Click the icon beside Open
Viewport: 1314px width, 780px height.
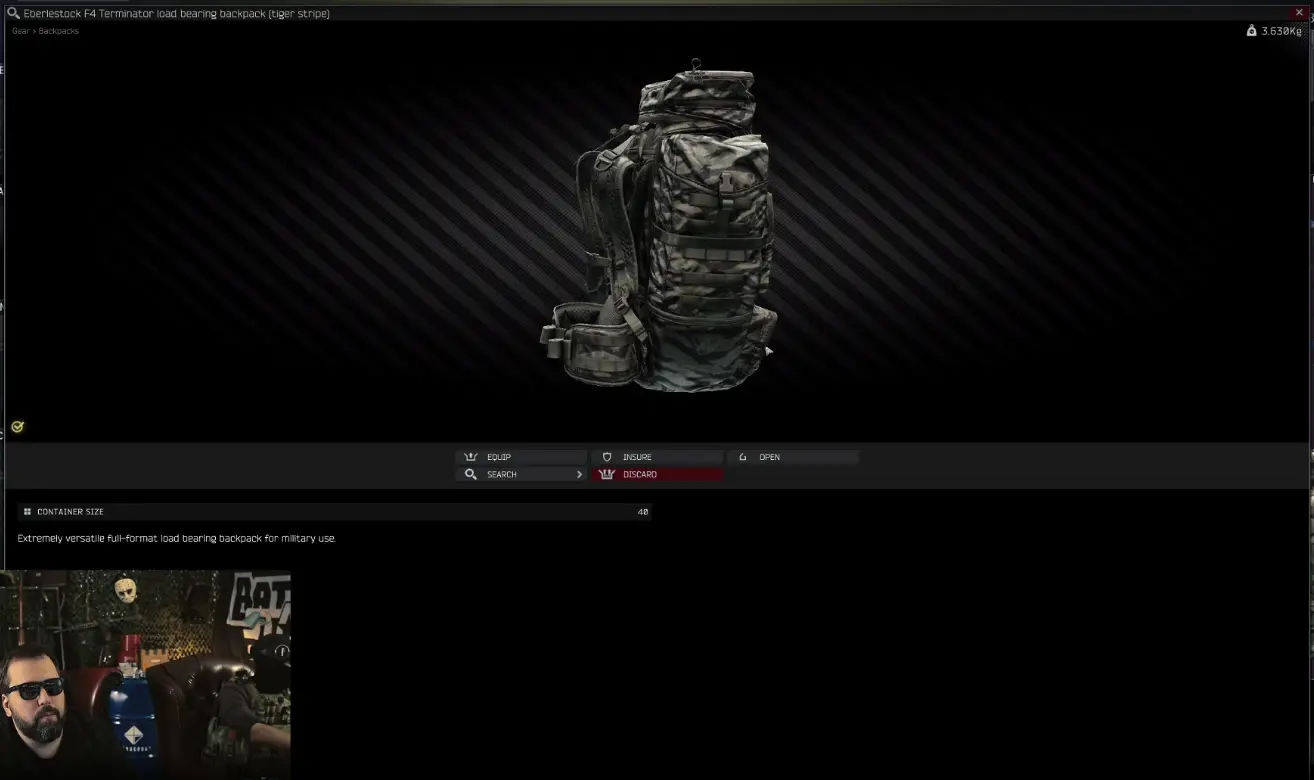(743, 457)
